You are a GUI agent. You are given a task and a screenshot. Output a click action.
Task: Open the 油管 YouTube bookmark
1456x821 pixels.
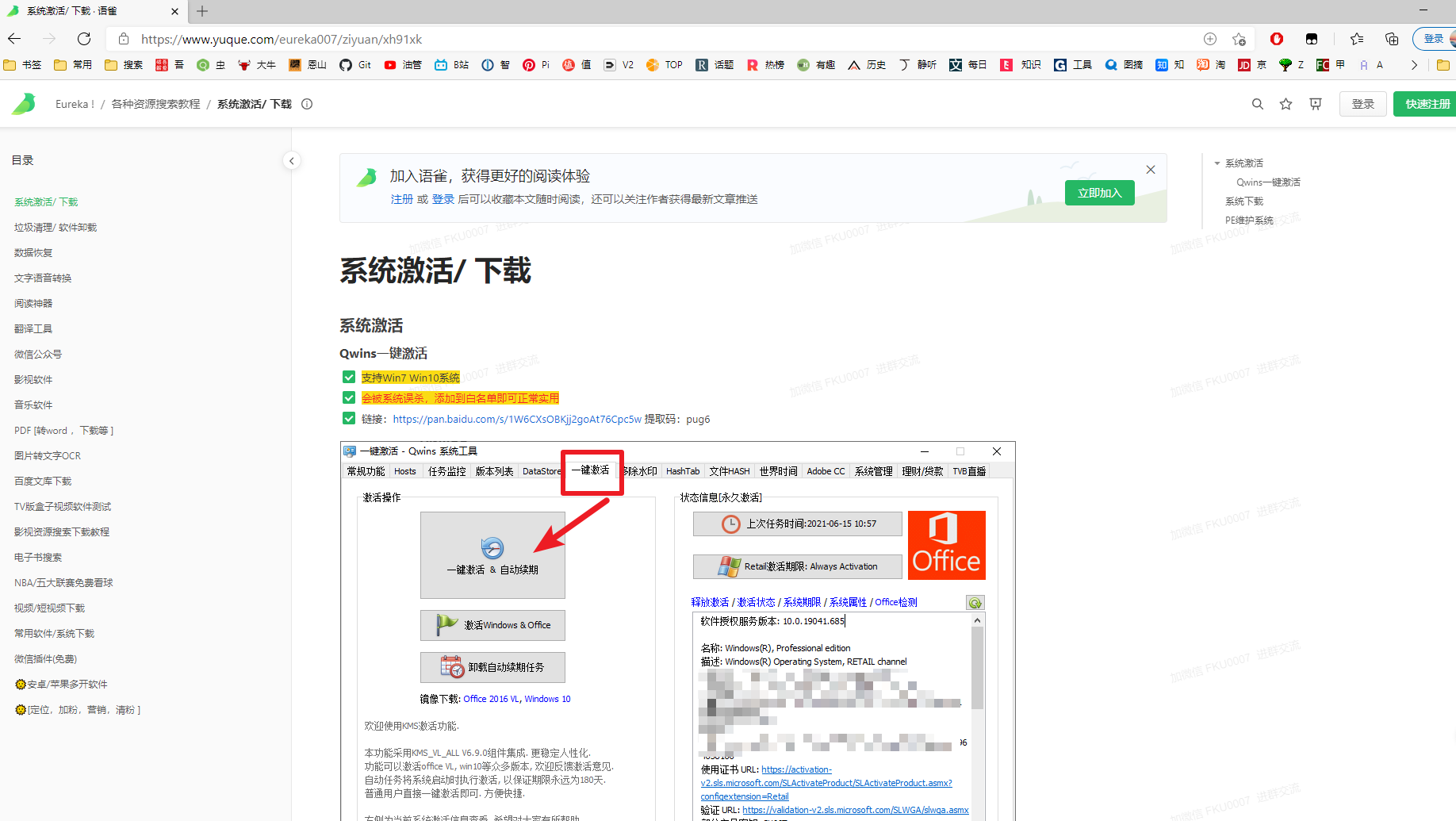coord(403,65)
